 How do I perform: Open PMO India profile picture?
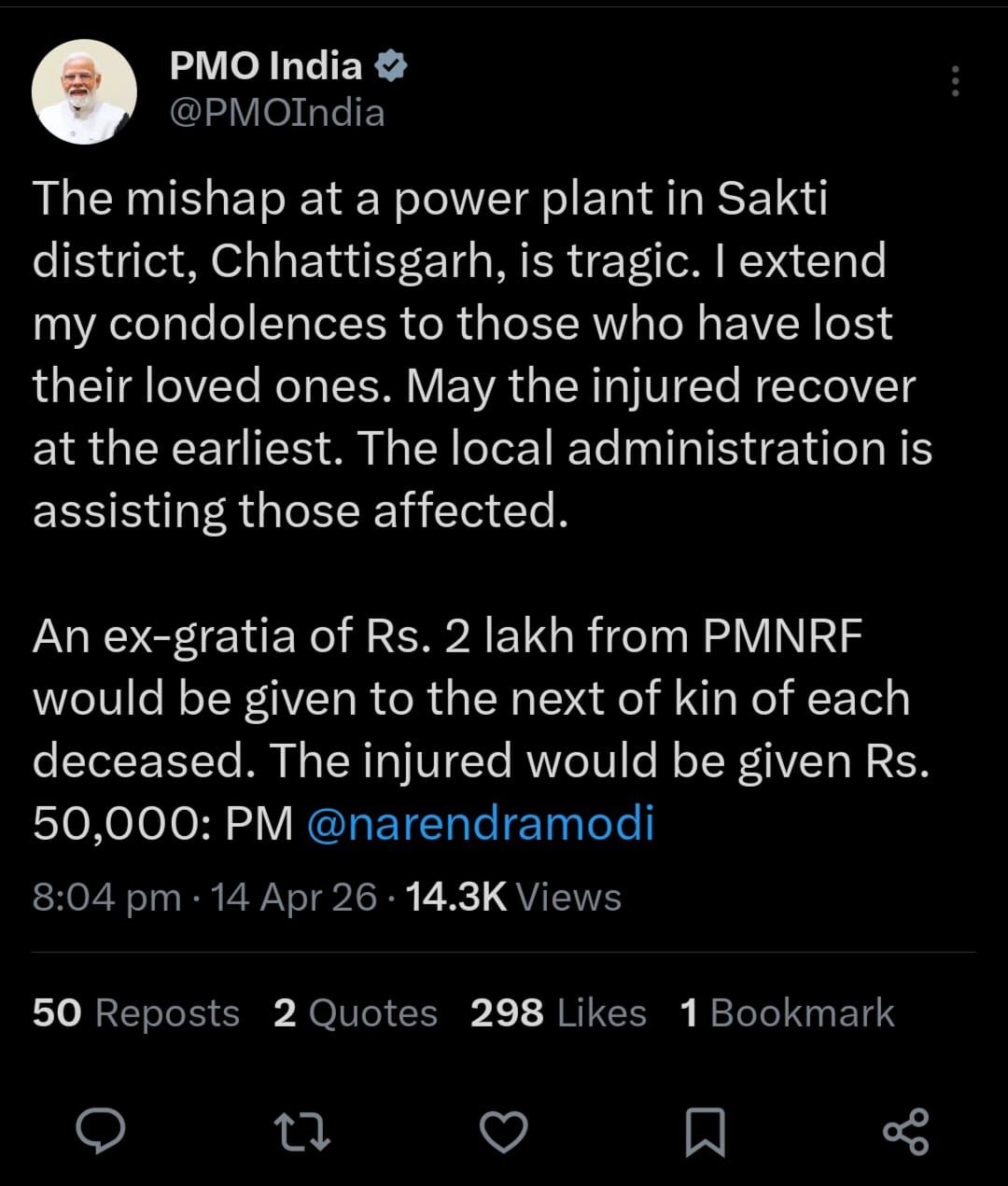84,91
